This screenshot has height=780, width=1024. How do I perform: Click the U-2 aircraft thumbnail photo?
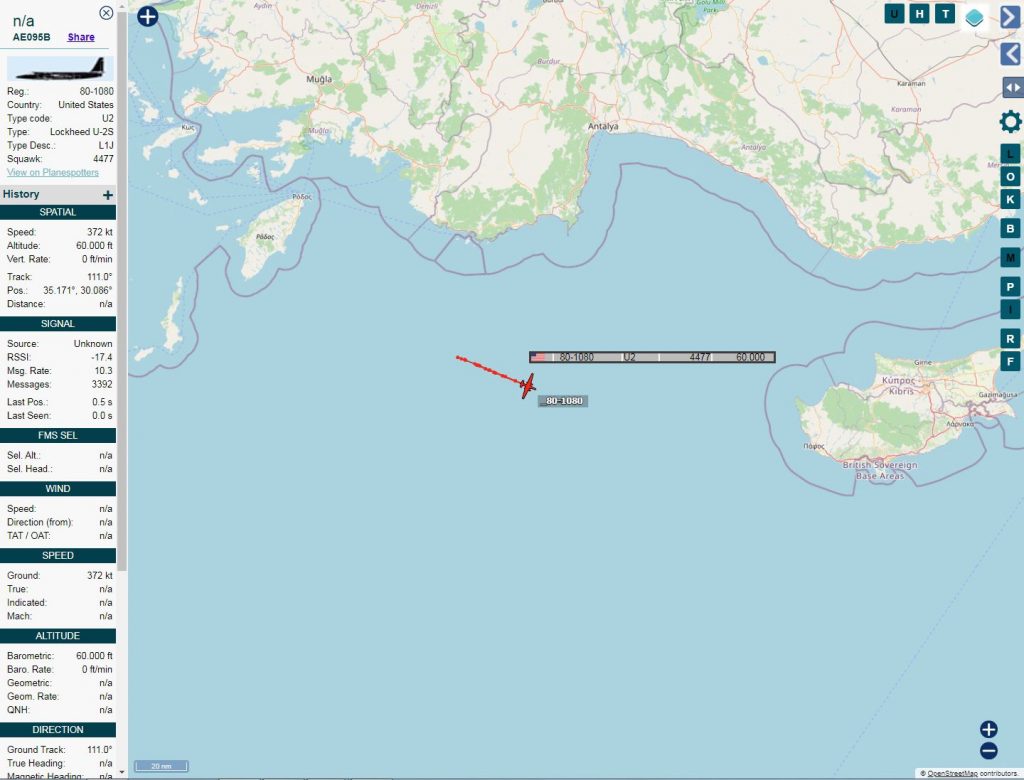coord(60,69)
